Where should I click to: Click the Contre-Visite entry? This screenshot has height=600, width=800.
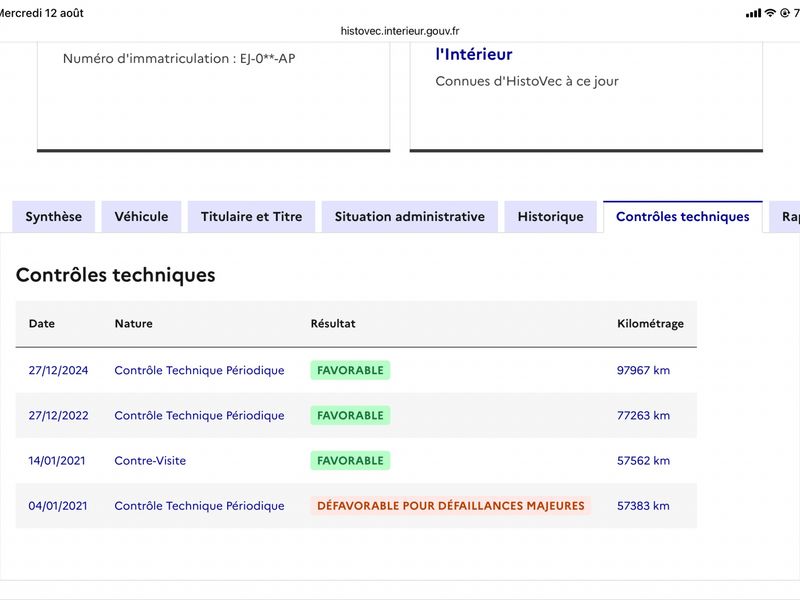[x=150, y=461]
